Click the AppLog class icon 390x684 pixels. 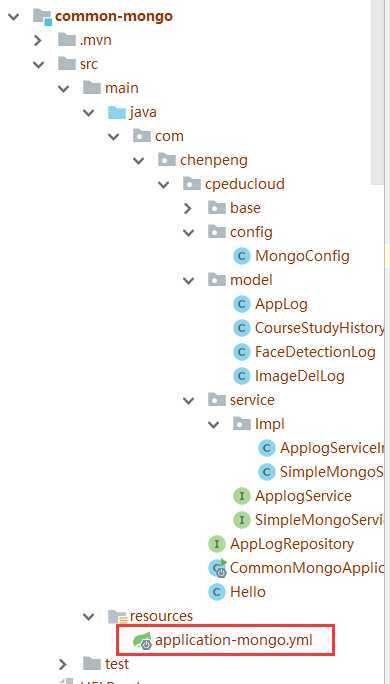(241, 304)
